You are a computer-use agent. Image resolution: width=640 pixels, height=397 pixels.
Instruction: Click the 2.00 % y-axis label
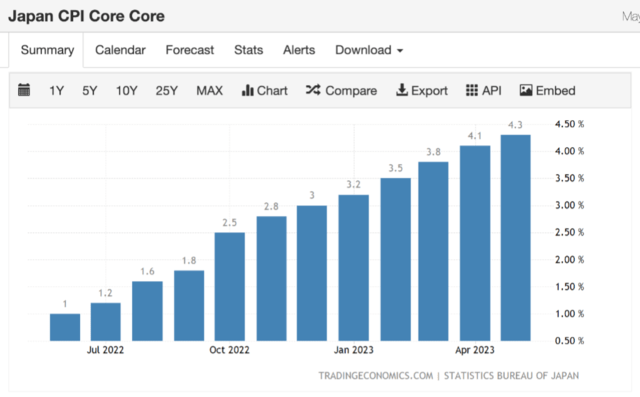tap(569, 259)
